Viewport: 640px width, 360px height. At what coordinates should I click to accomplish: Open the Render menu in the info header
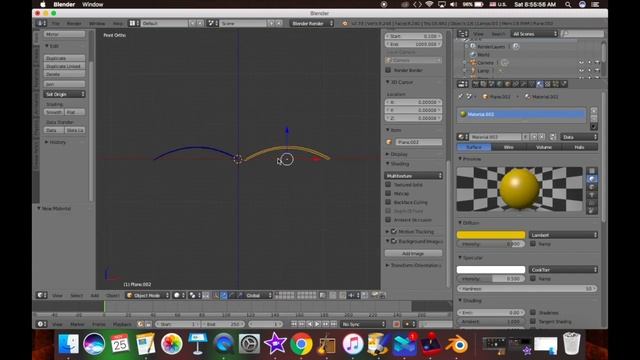coord(74,24)
